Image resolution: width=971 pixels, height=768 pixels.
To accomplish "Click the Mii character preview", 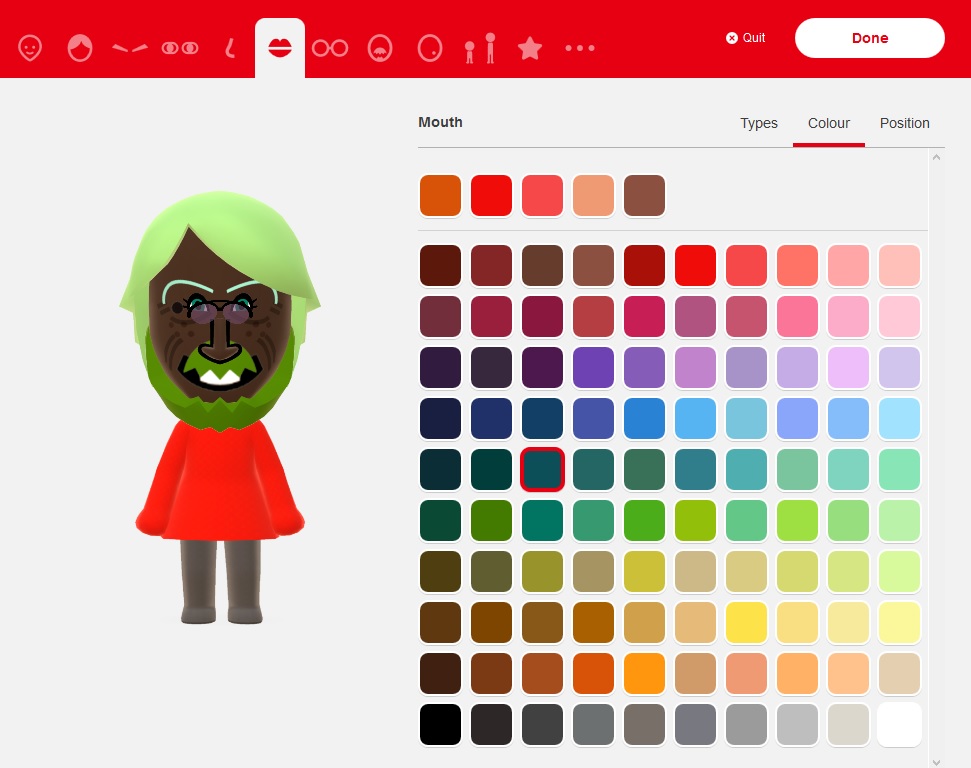I will (x=220, y=408).
